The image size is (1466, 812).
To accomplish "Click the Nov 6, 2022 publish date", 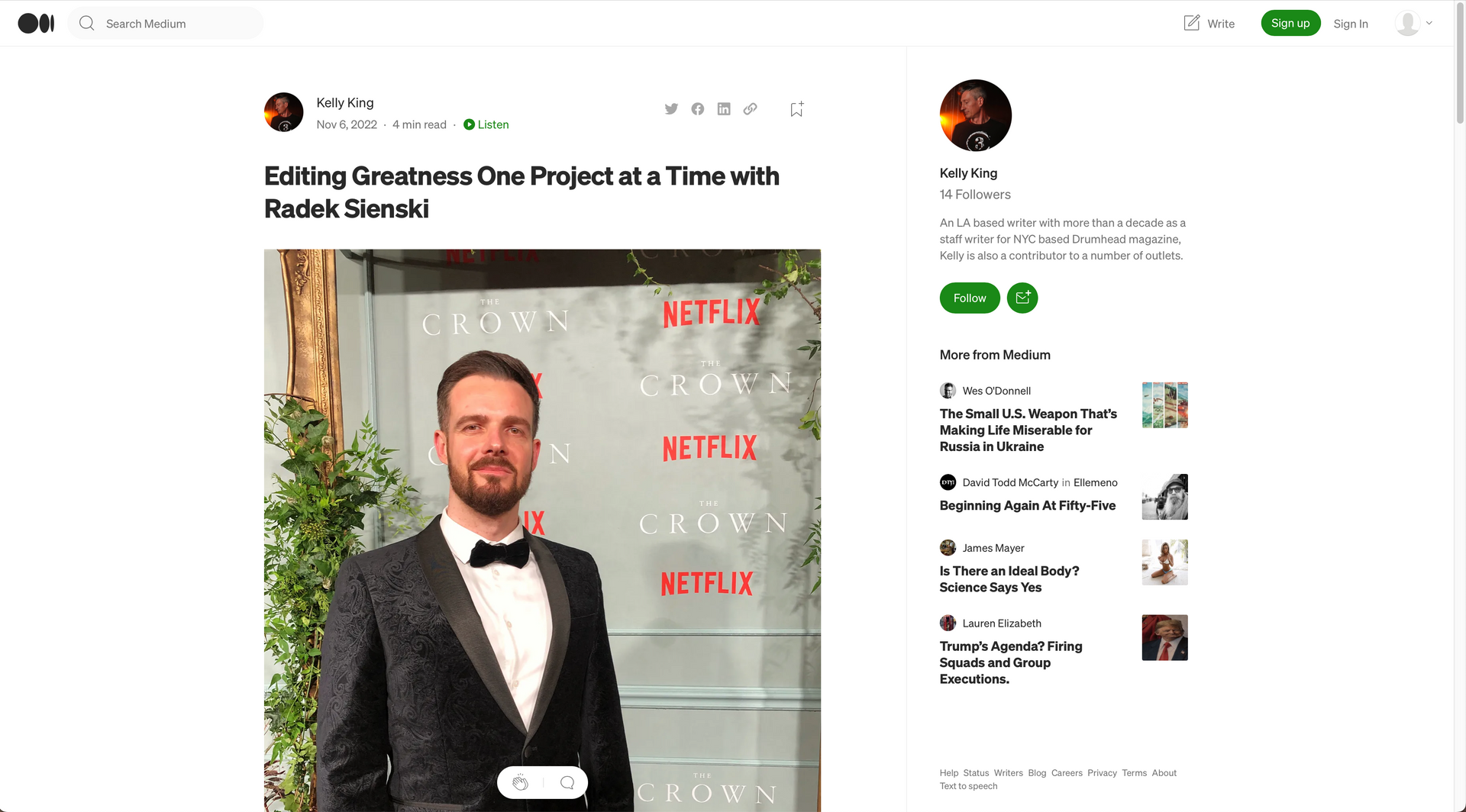I will (347, 124).
